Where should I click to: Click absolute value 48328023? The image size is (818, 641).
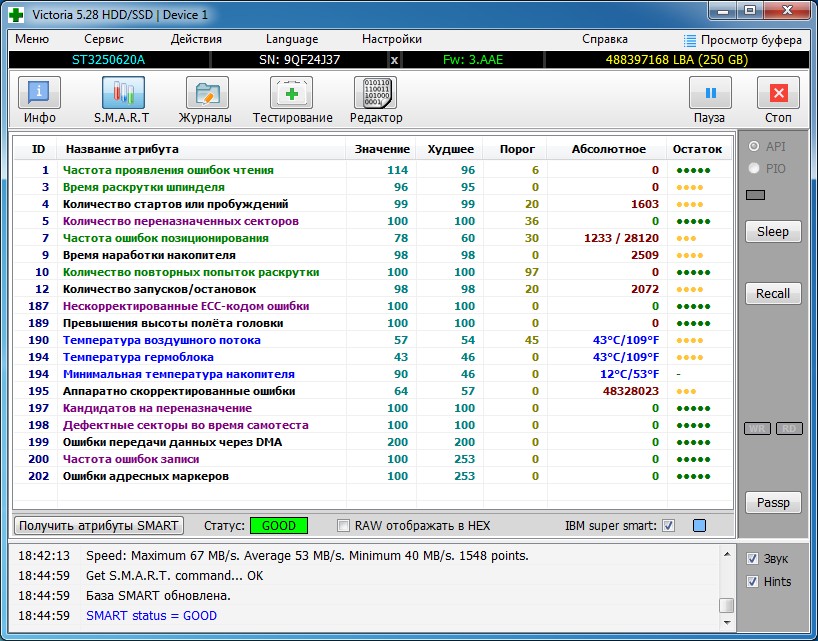click(x=631, y=391)
